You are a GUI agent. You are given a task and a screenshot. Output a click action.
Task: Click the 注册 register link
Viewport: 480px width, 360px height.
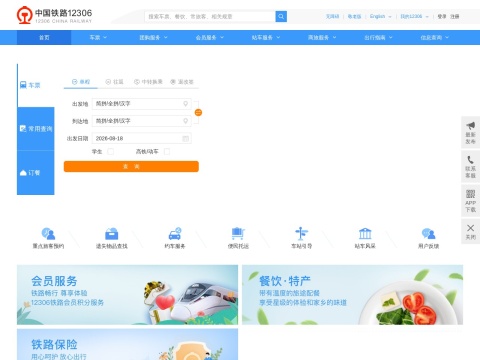pyautogui.click(x=455, y=16)
